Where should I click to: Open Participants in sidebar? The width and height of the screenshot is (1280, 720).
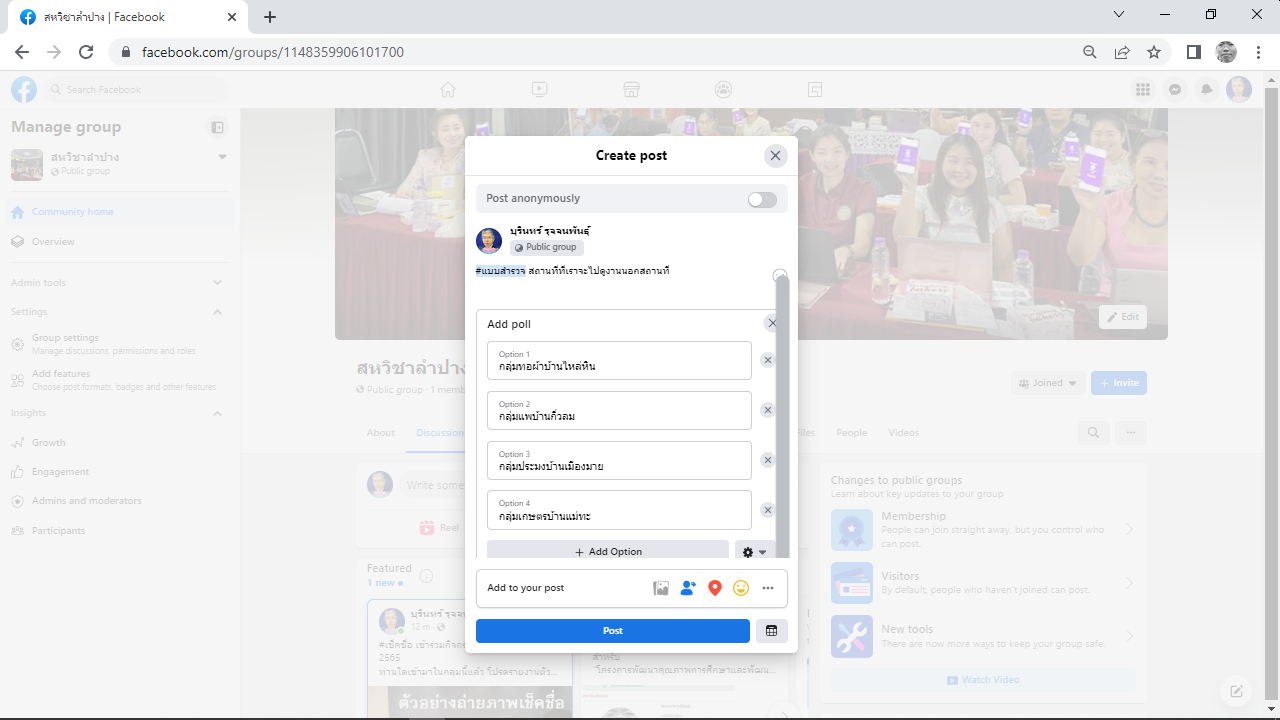tap(120, 531)
